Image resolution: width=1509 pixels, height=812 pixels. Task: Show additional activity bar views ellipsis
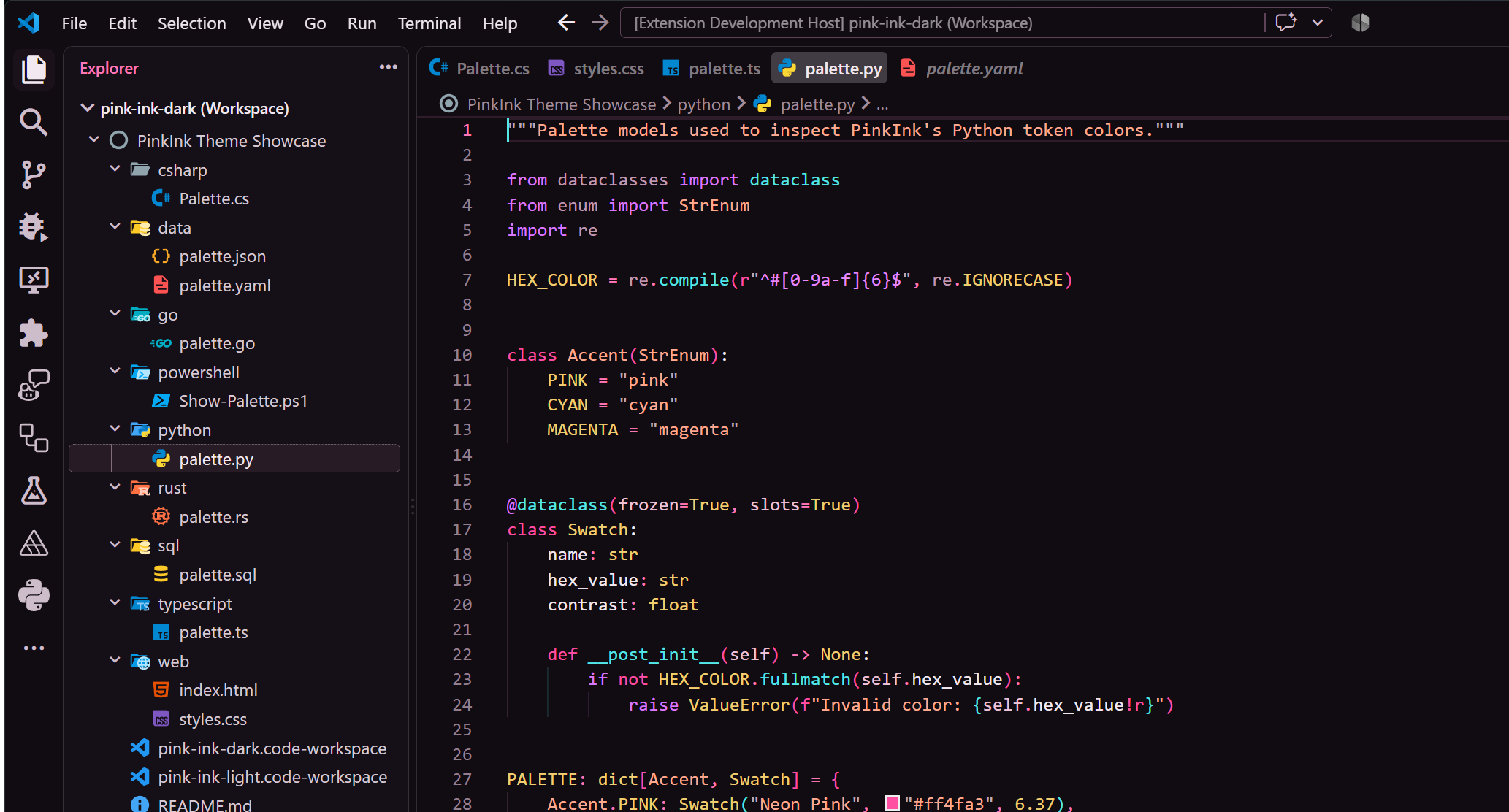pos(34,648)
